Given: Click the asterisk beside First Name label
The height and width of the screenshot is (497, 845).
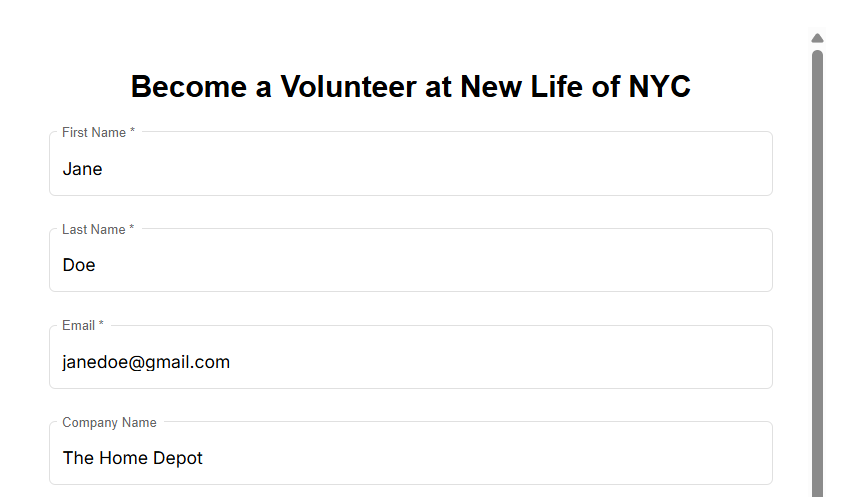Looking at the screenshot, I should point(133,132).
